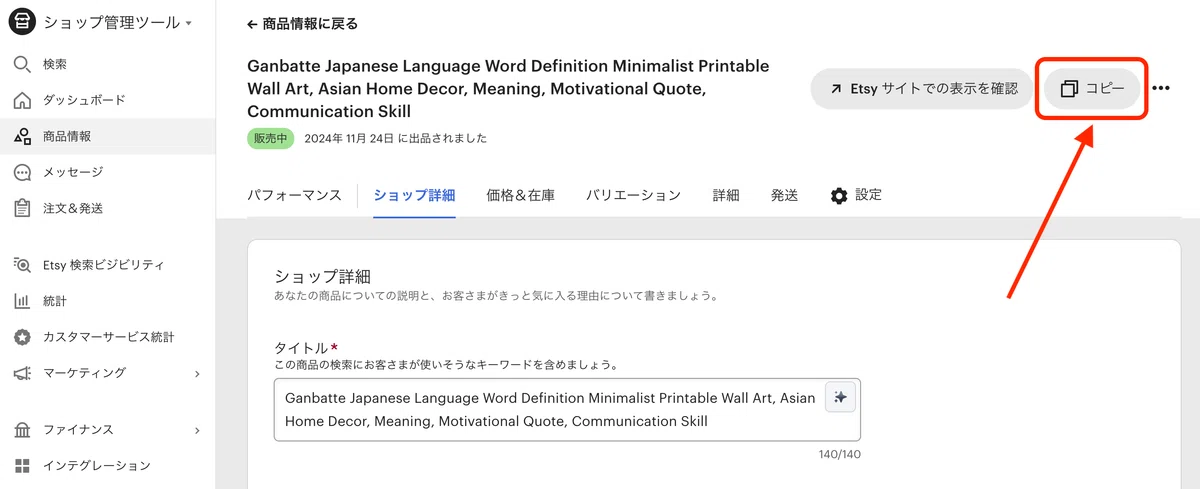Click into the タイトル text field
The image size is (1200, 489).
click(567, 409)
